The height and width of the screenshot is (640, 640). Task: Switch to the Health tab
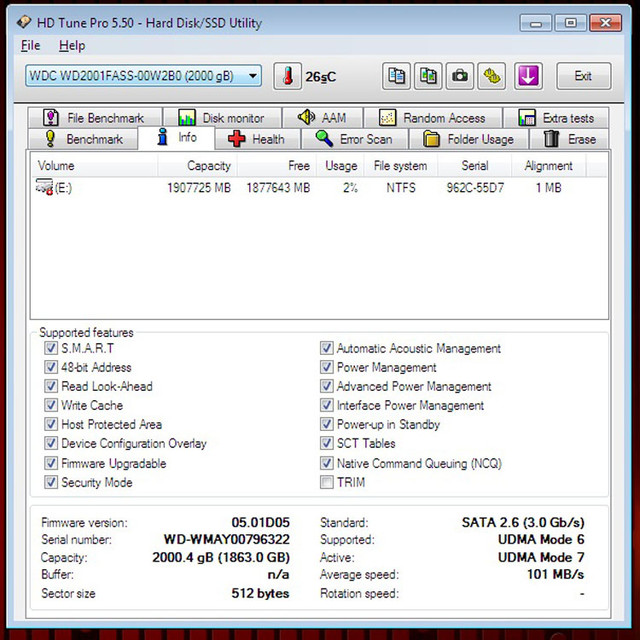point(257,139)
